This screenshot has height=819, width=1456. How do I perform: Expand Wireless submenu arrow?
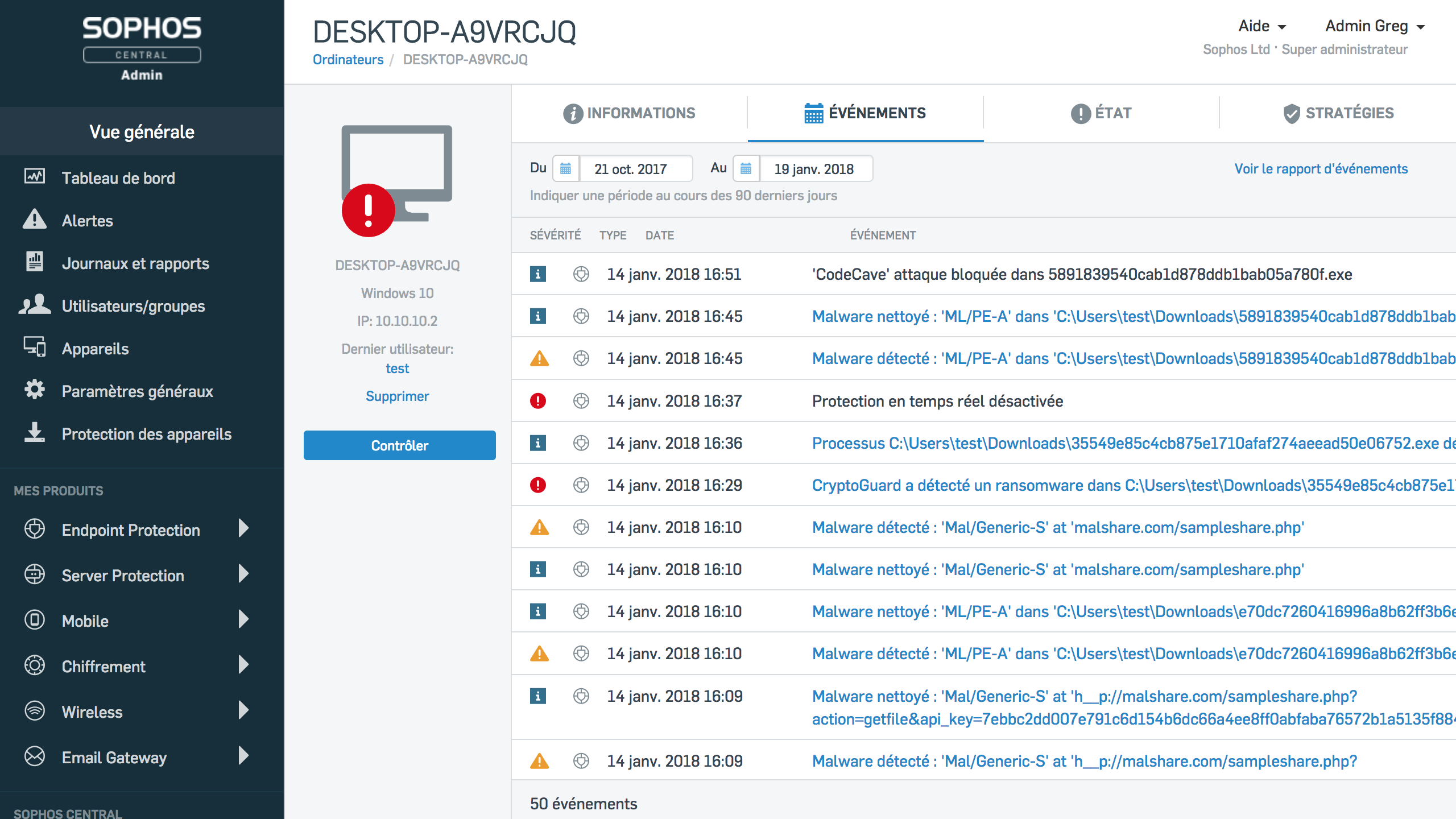(244, 710)
